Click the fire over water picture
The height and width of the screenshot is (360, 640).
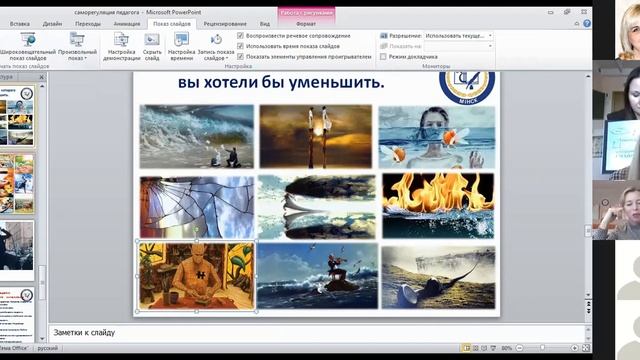(438, 206)
